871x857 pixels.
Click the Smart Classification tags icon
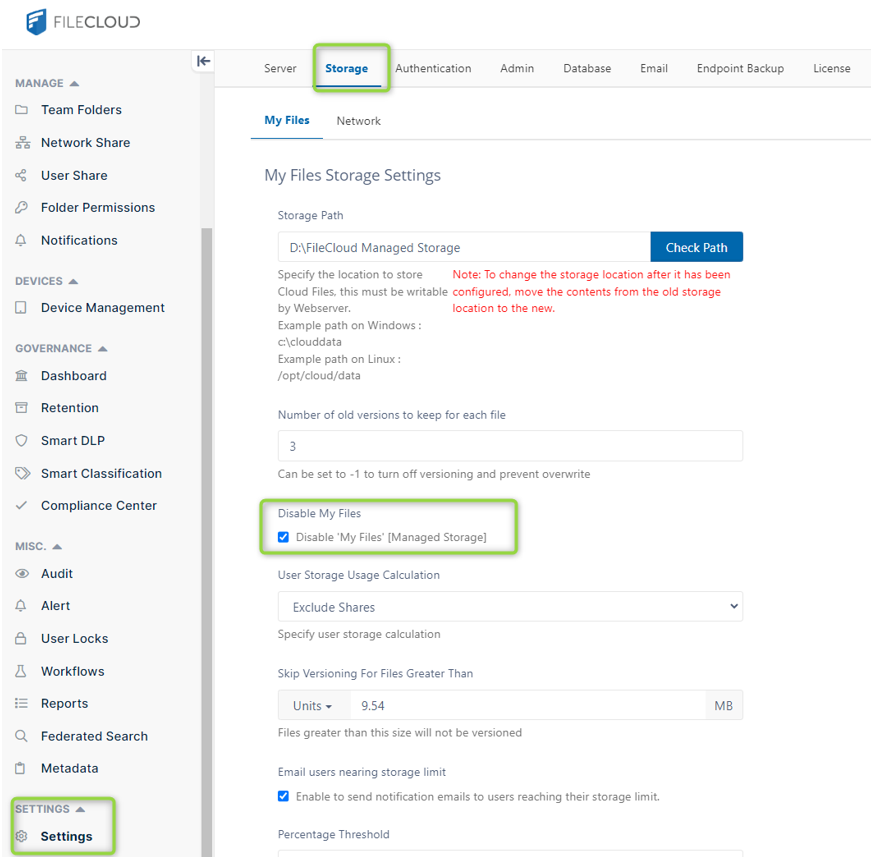[x=22, y=473]
